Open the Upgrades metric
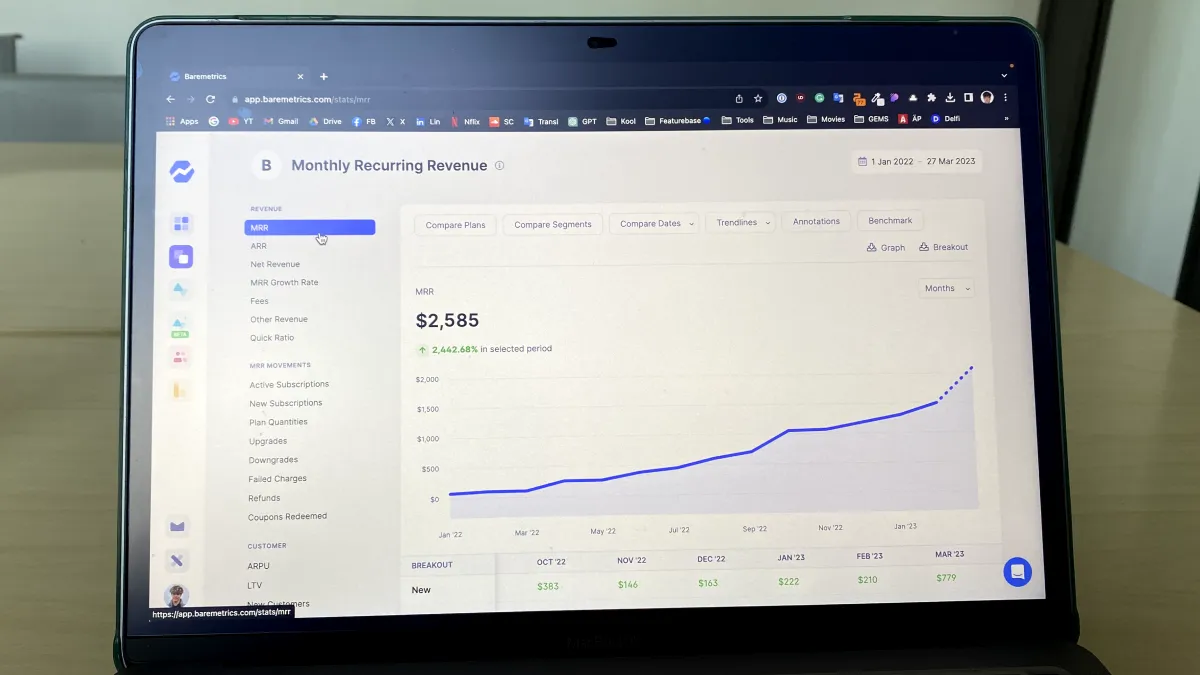 pyautogui.click(x=268, y=441)
